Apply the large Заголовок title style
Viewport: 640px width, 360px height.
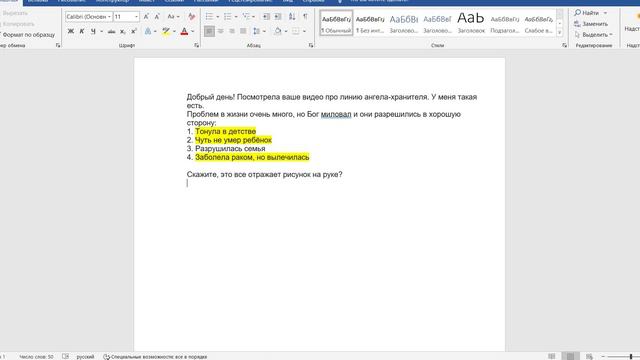point(471,23)
